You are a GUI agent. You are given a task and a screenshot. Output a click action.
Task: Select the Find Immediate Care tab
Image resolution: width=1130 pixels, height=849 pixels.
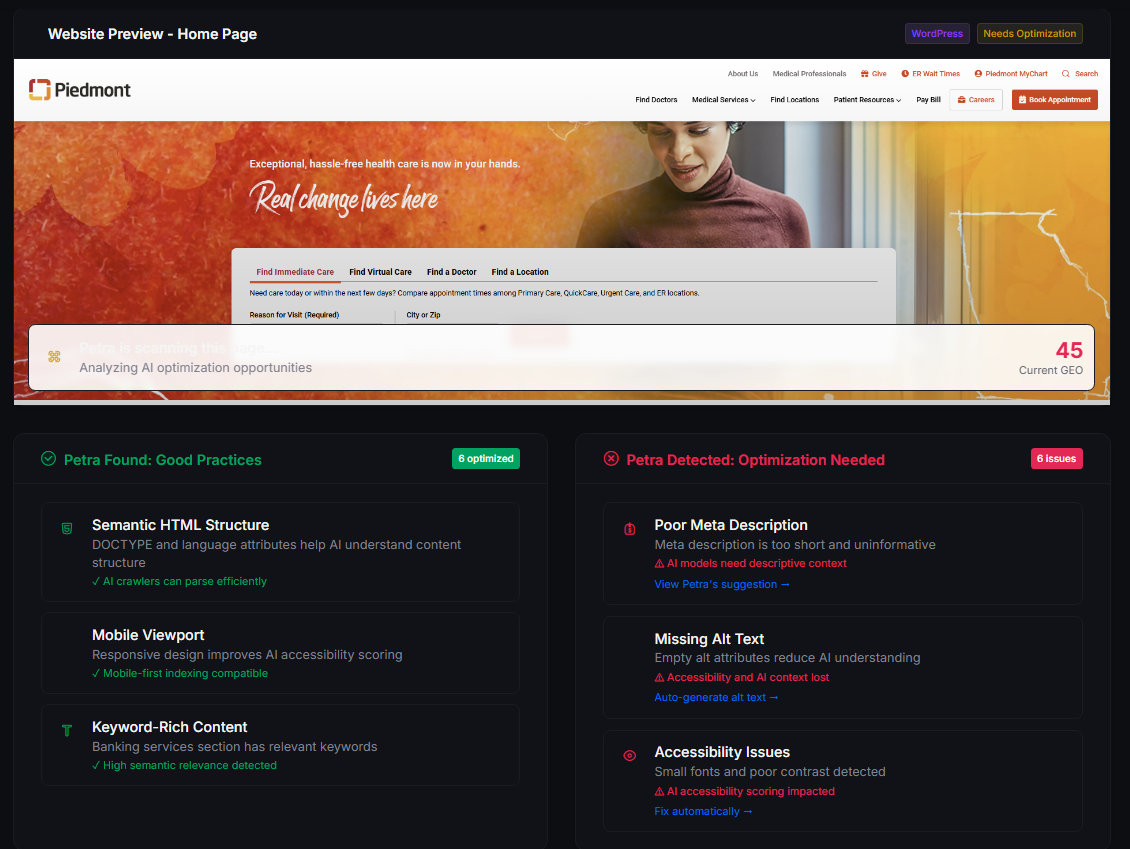click(295, 272)
